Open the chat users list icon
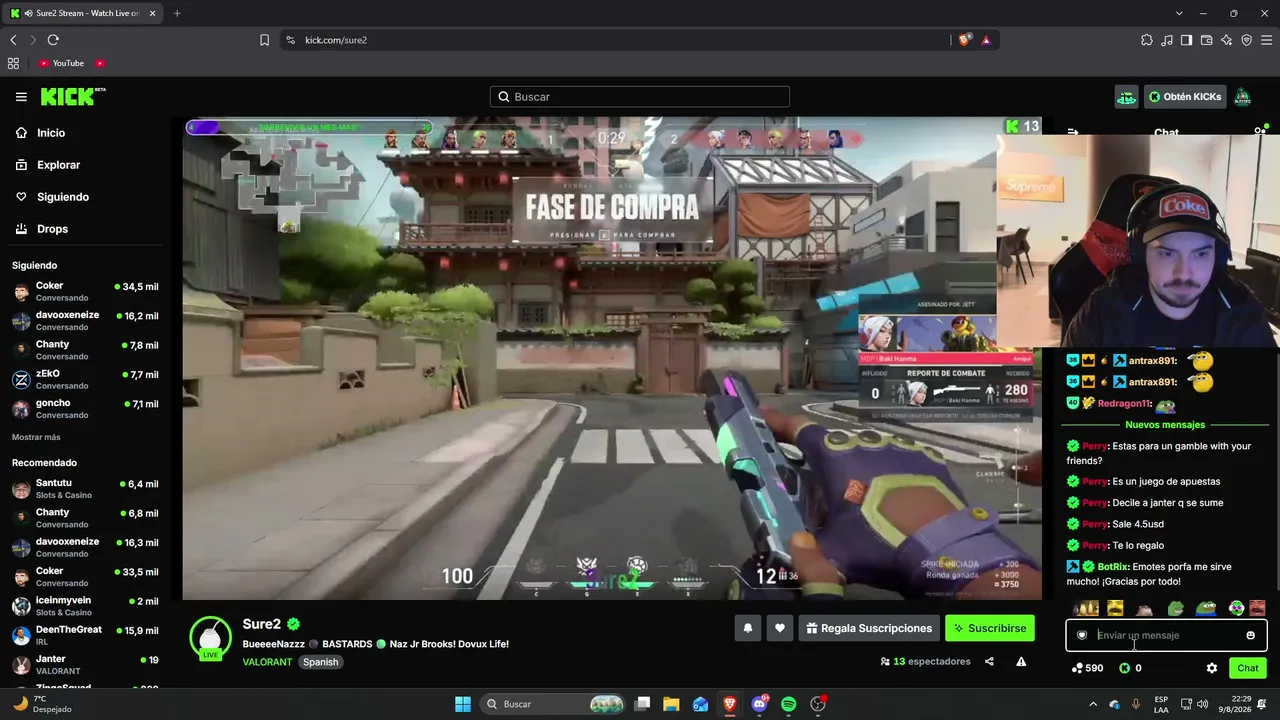 [1260, 132]
